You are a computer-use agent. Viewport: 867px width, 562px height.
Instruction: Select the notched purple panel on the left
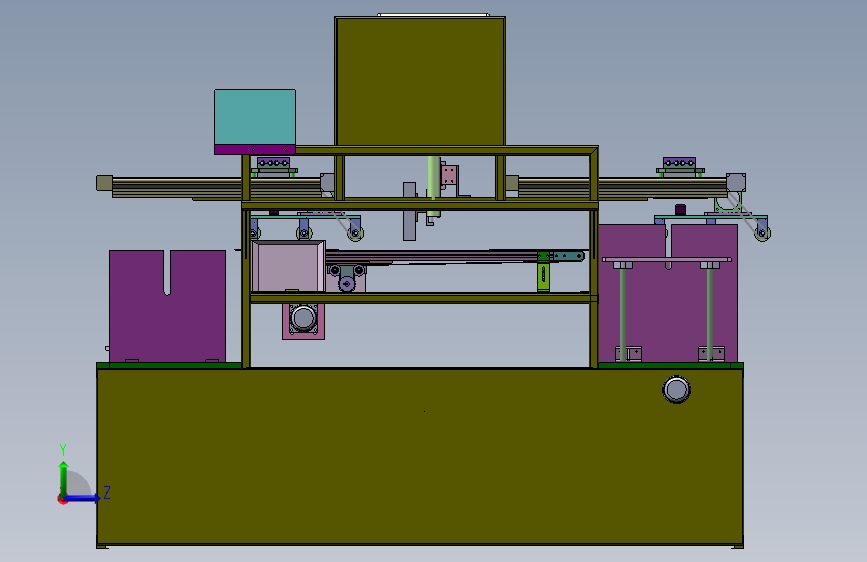[x=168, y=306]
